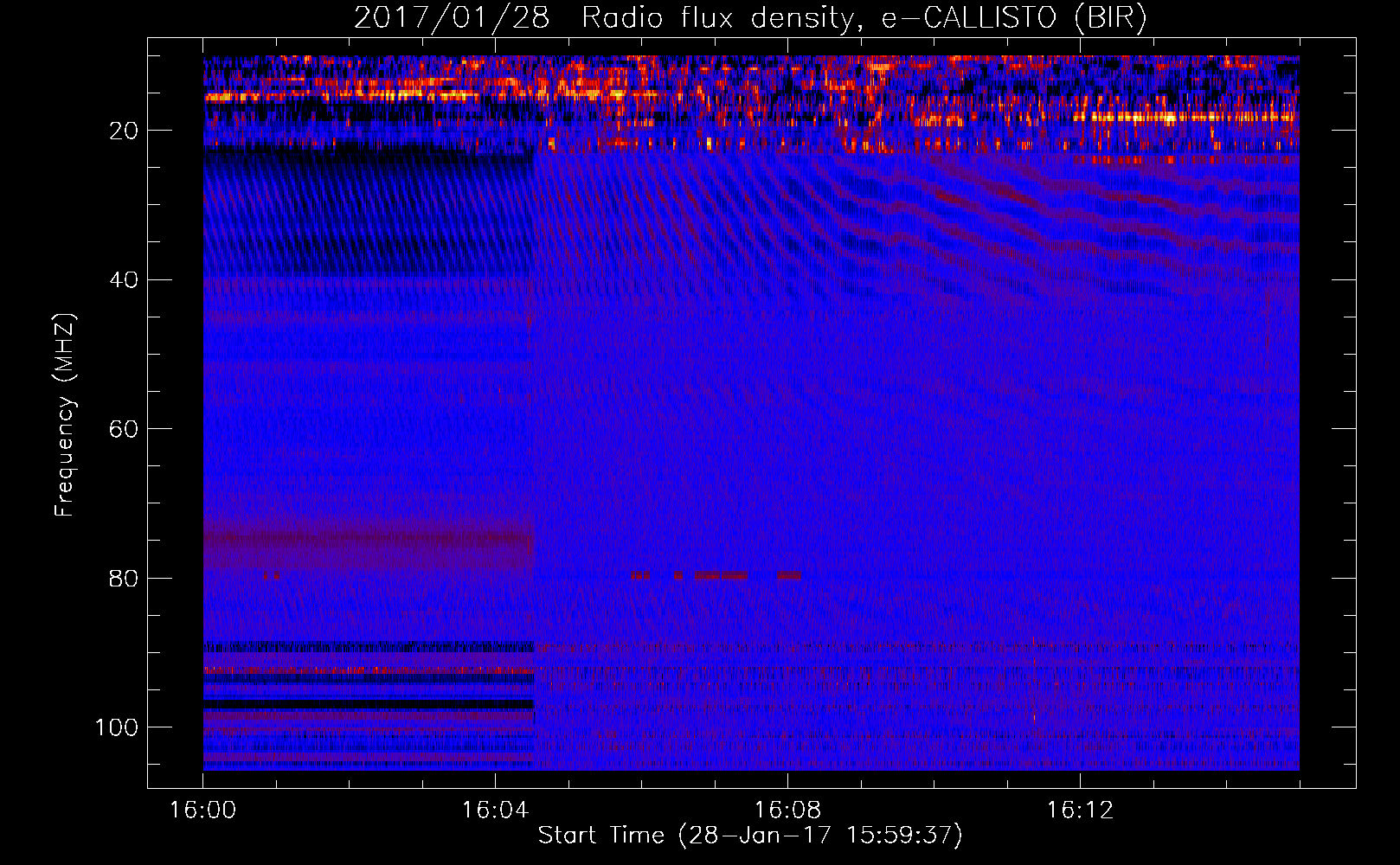Viewport: 1400px width, 865px height.
Task: Click the '20' frequency tick label
Action: pos(124,131)
